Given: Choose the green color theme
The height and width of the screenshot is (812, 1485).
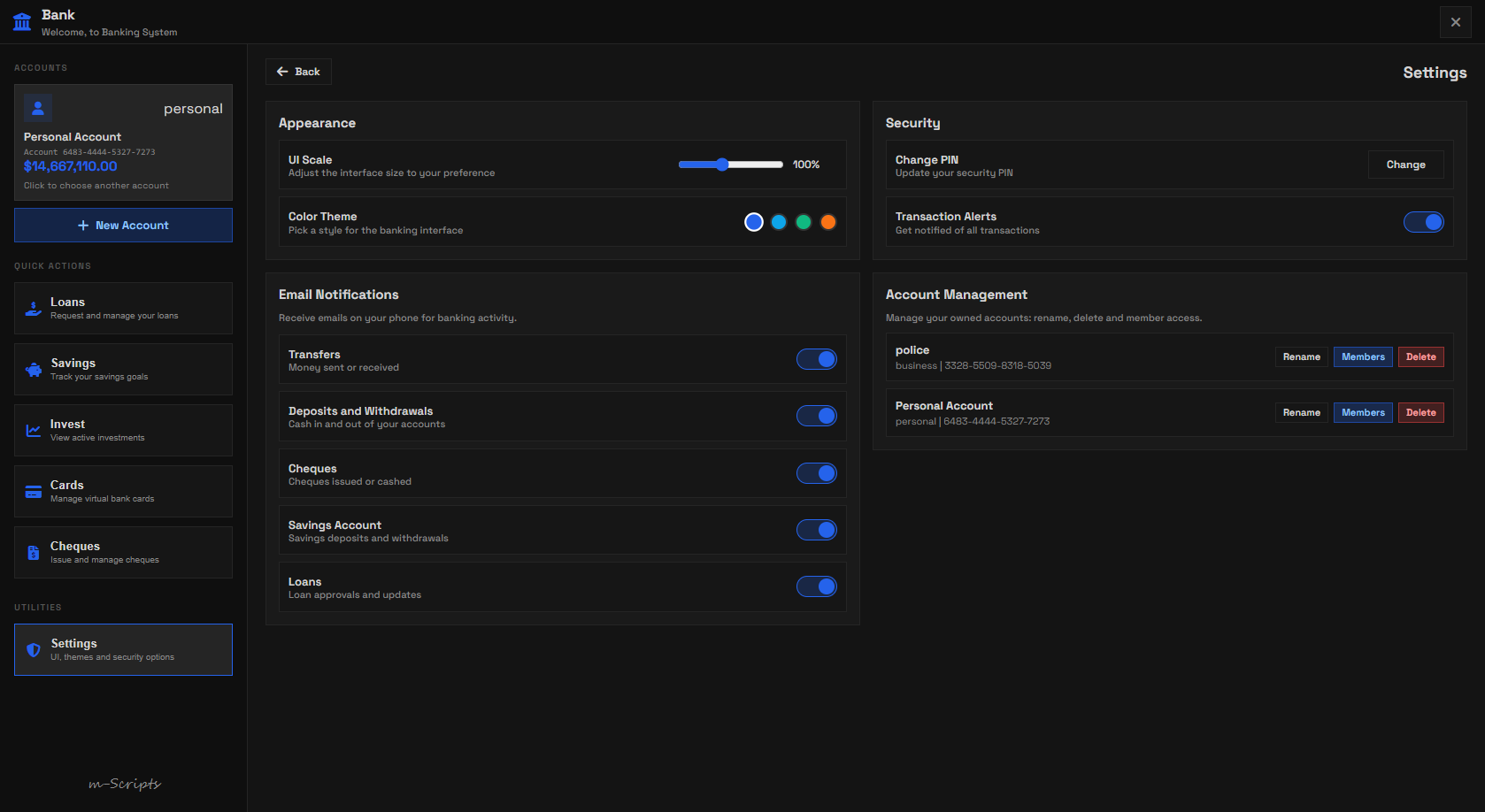Looking at the screenshot, I should (x=804, y=222).
